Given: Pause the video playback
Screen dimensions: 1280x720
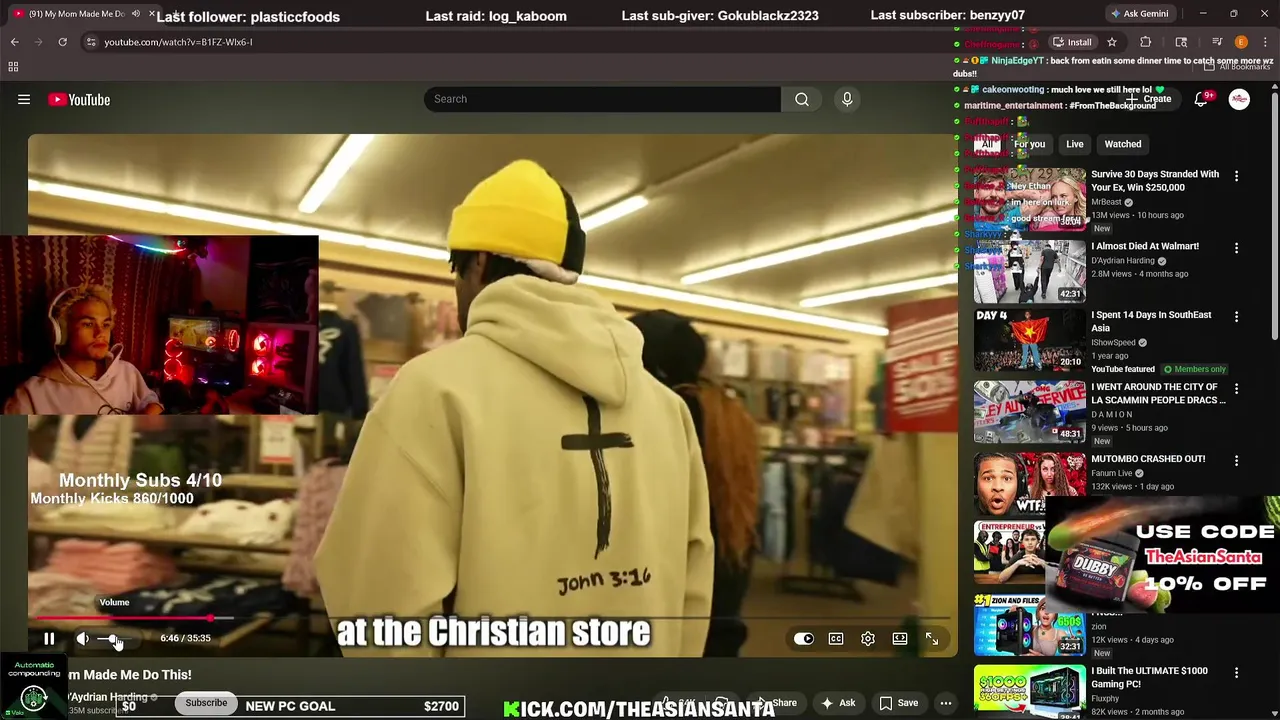Looking at the screenshot, I should click(49, 639).
